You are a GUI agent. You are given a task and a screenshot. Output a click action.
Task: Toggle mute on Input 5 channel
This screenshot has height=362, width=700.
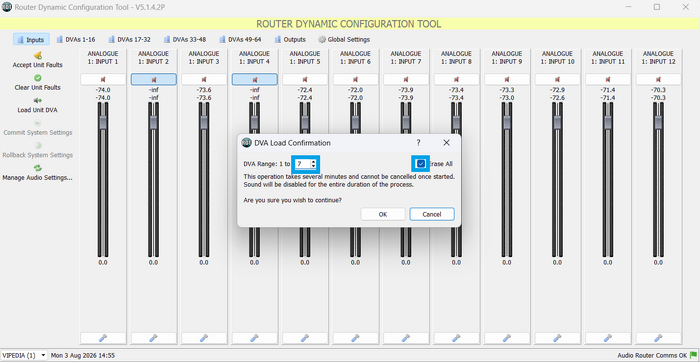tap(305, 79)
